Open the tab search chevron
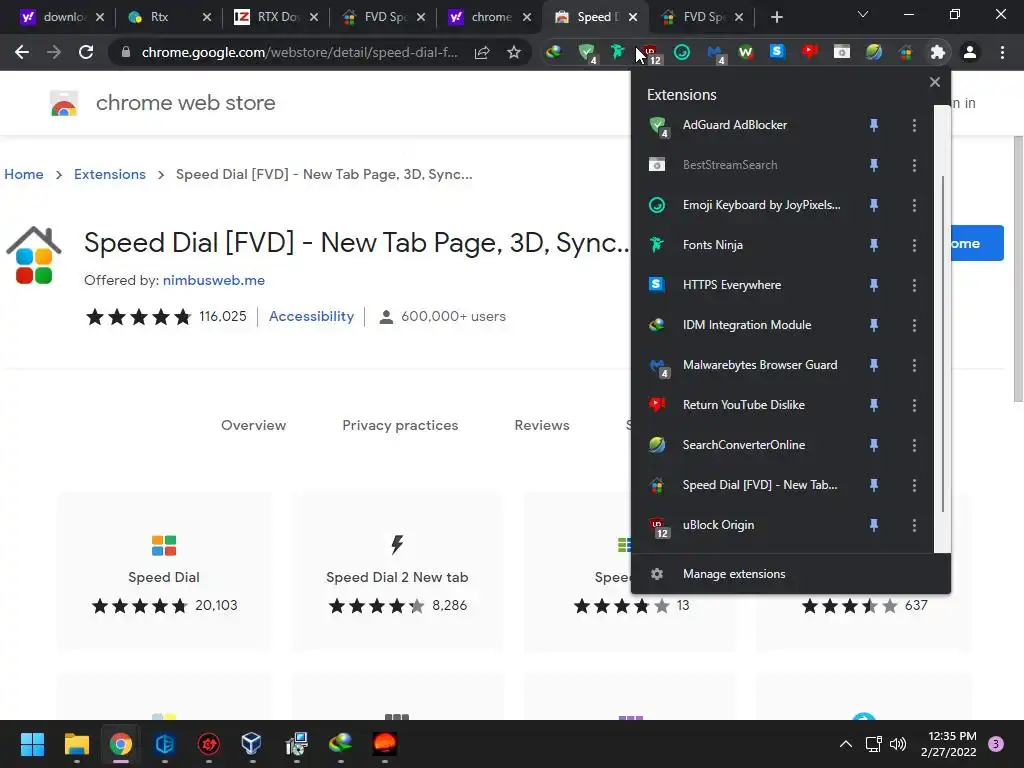 863,14
